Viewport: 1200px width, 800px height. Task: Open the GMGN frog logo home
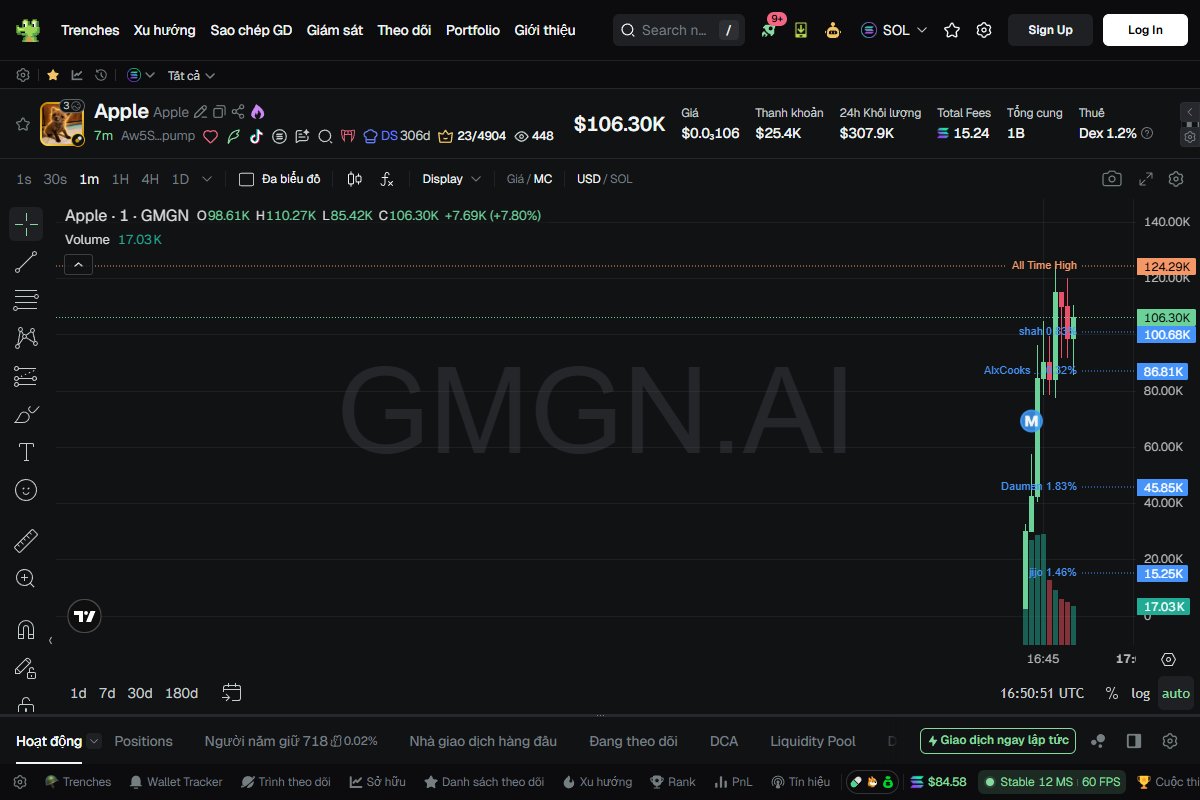click(28, 30)
